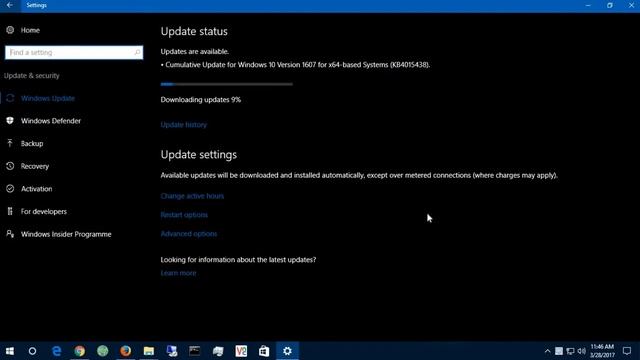Click the Settings gear on taskbar
Image resolution: width=640 pixels, height=360 pixels.
(287, 351)
